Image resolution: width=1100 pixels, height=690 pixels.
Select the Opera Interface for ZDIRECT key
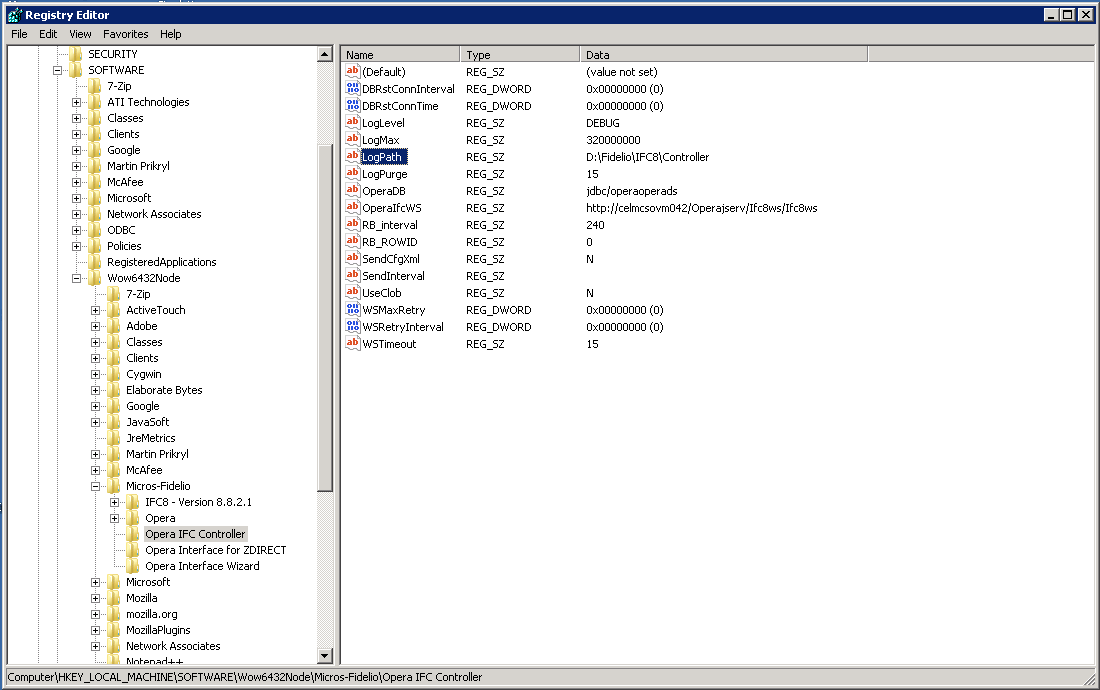coord(215,550)
